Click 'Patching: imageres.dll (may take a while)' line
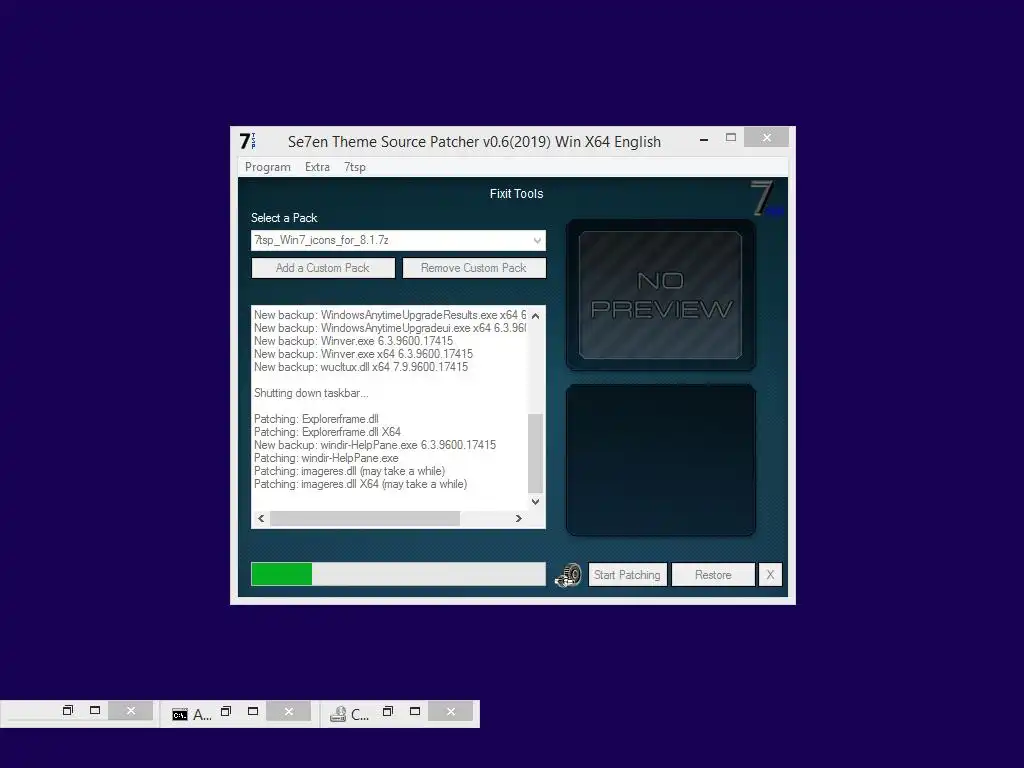The width and height of the screenshot is (1024, 768). (x=349, y=472)
